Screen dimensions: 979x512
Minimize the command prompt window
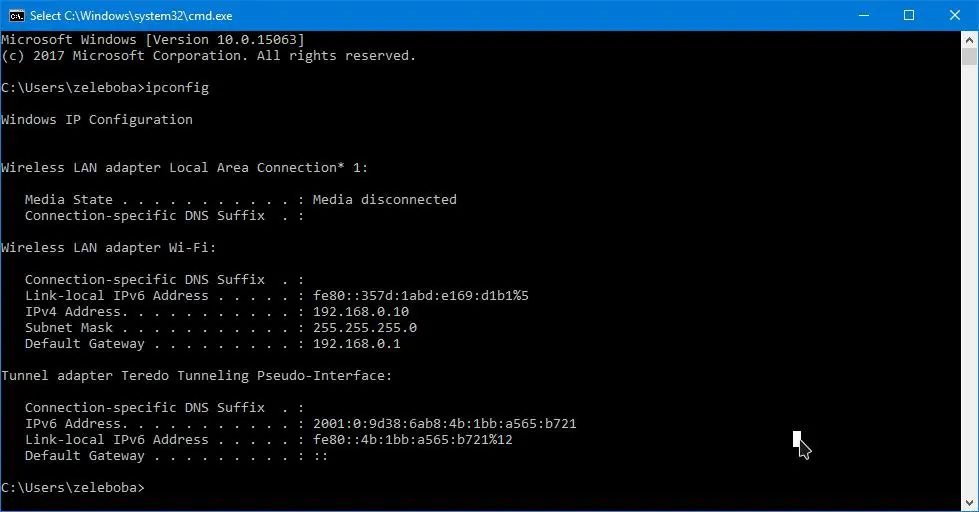tap(864, 16)
